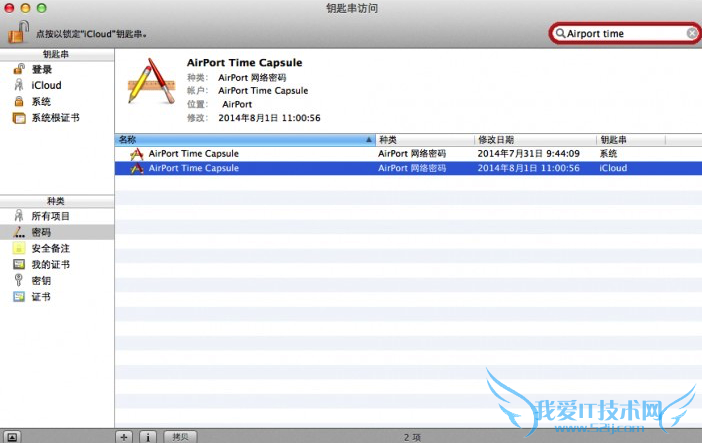Click the date 2014年7月31日 9:44:09 cell
This screenshot has height=443, width=702.
528,154
